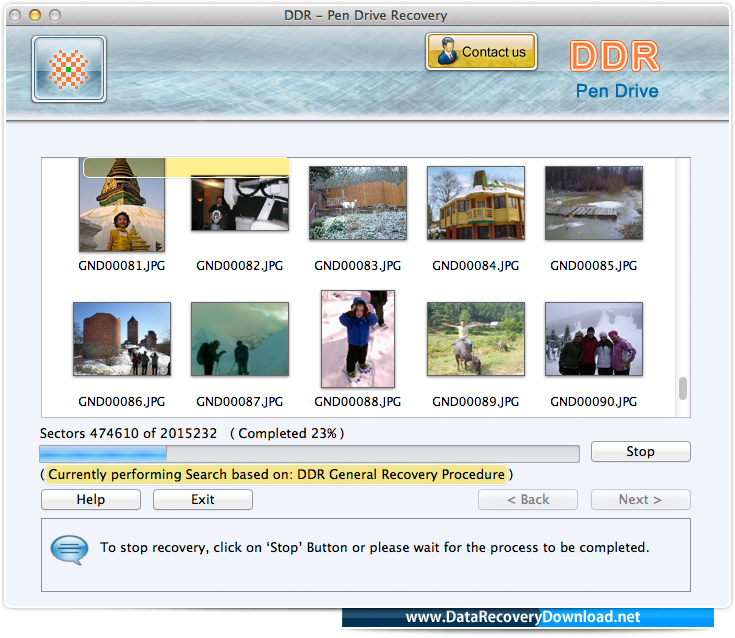
Task: Click the thumbnail list scrollbar handle
Action: pyautogui.click(x=683, y=388)
